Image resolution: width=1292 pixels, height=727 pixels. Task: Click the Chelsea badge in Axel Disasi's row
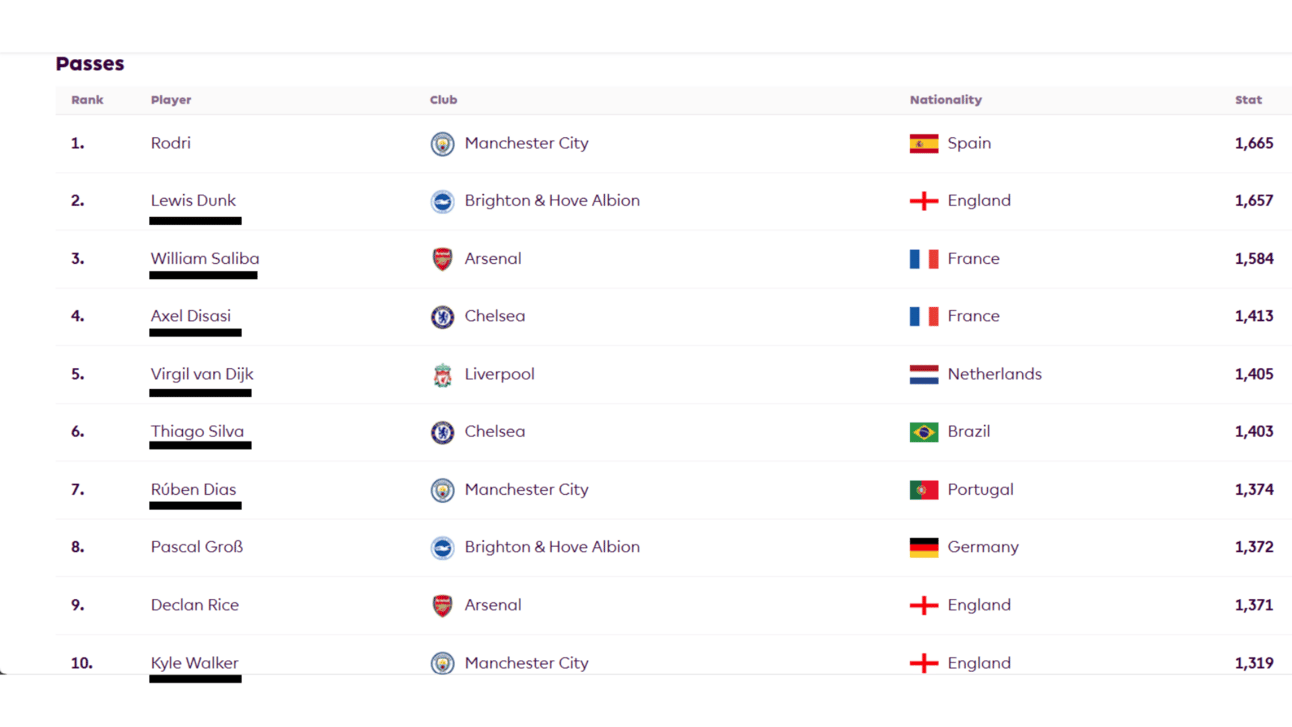(x=442, y=317)
